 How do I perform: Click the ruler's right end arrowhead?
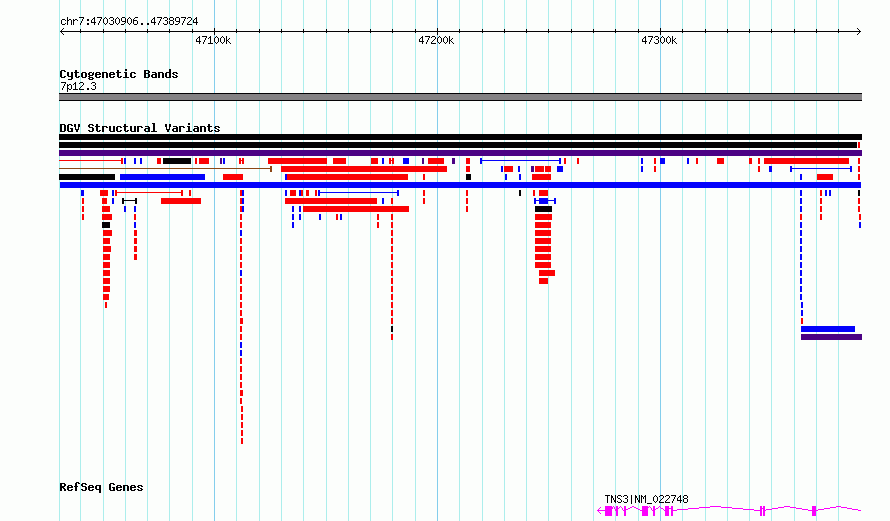coord(859,32)
